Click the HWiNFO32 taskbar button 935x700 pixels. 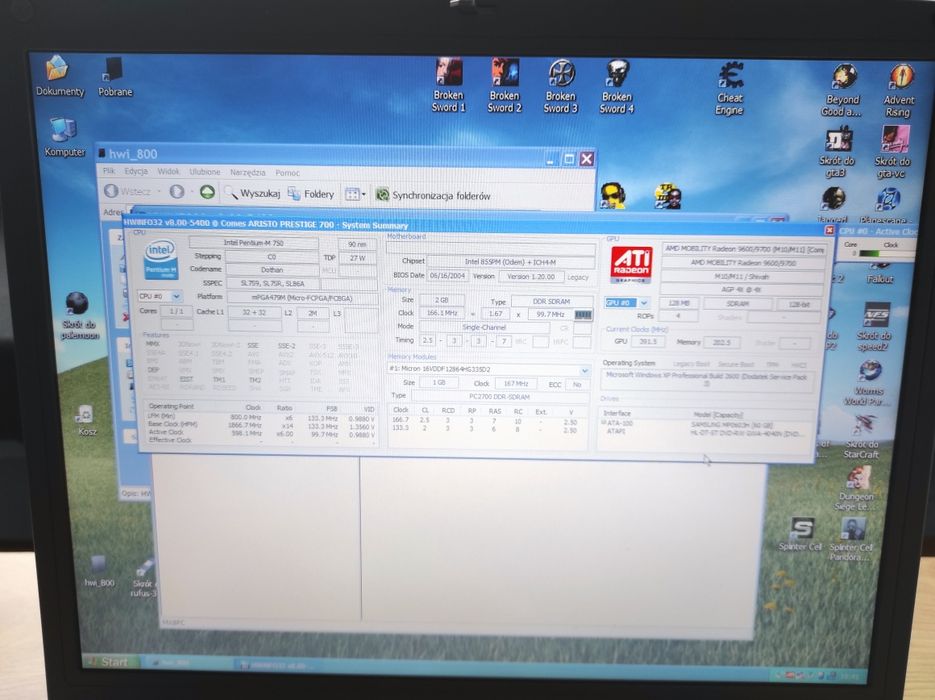click(278, 665)
